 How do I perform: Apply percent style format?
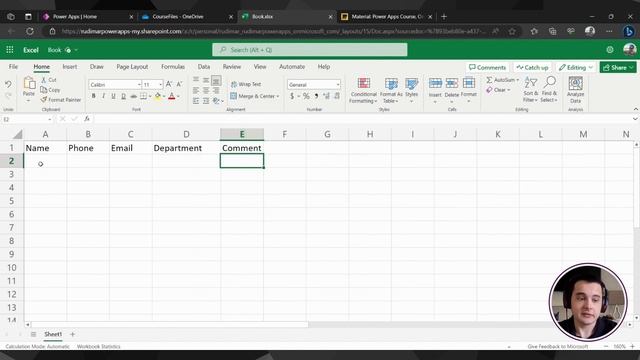(x=306, y=96)
